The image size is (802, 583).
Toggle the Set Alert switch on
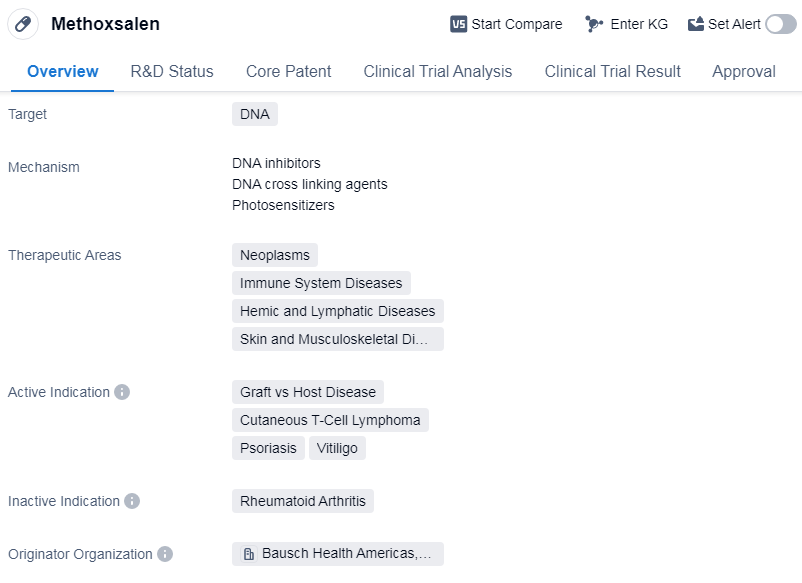coord(780,24)
